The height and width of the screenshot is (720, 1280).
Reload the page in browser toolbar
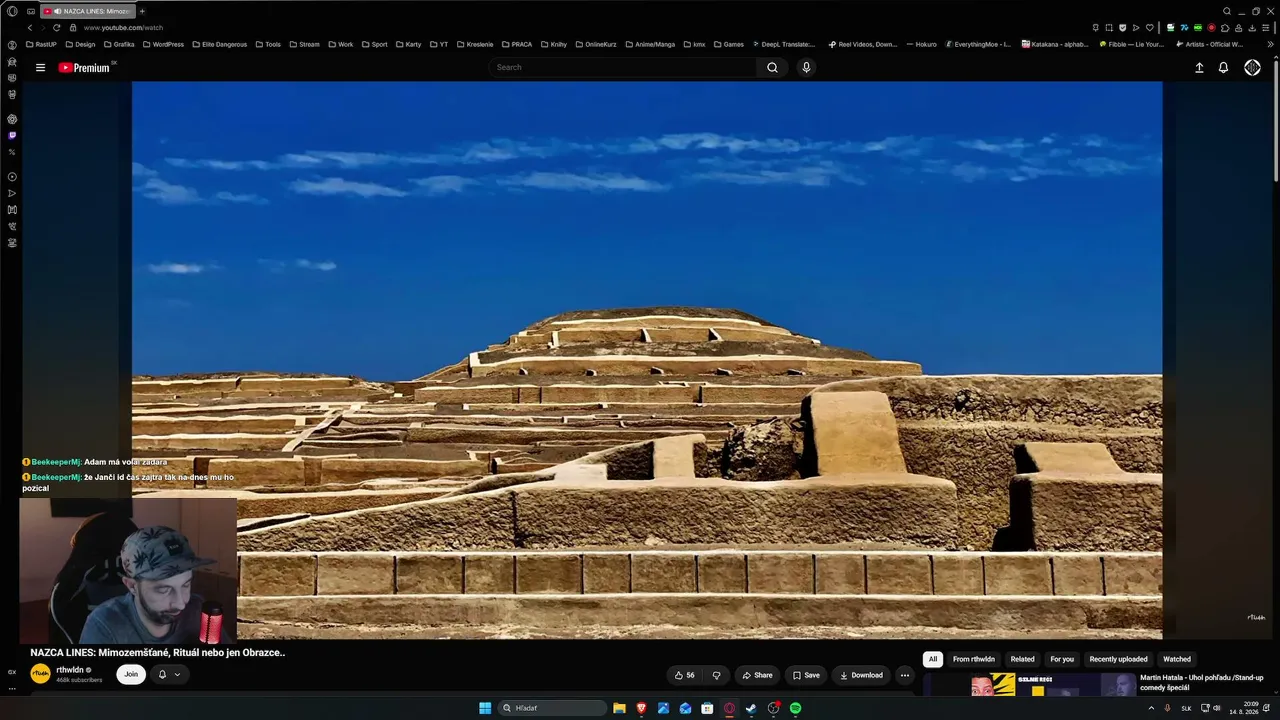56,28
